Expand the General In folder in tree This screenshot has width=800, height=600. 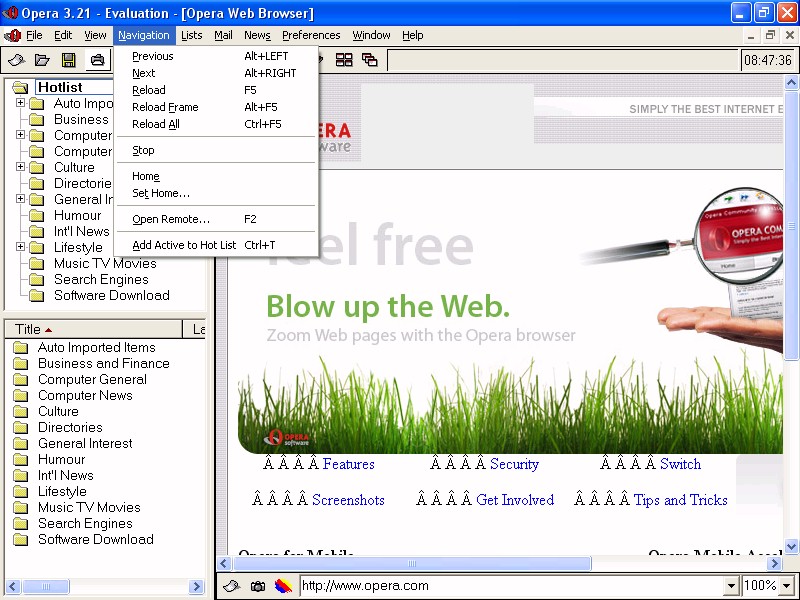(x=20, y=198)
